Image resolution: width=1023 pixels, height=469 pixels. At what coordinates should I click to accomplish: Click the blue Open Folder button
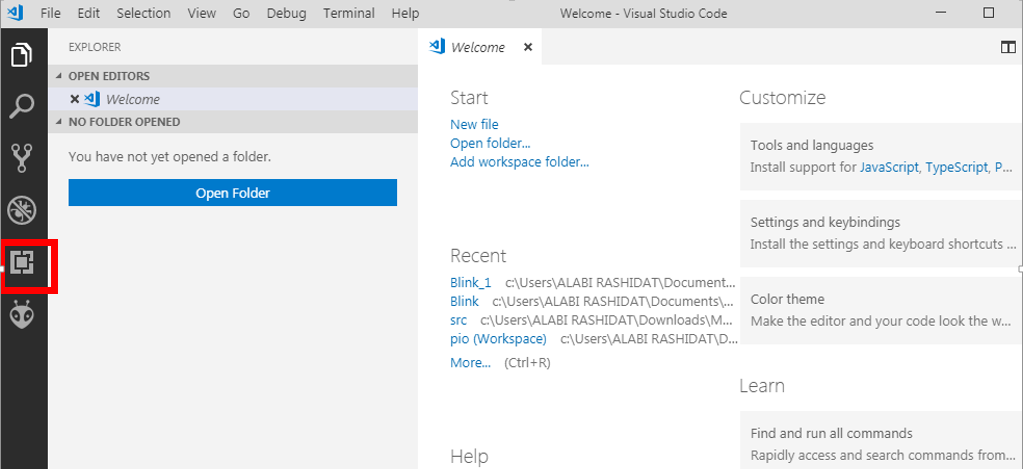233,192
